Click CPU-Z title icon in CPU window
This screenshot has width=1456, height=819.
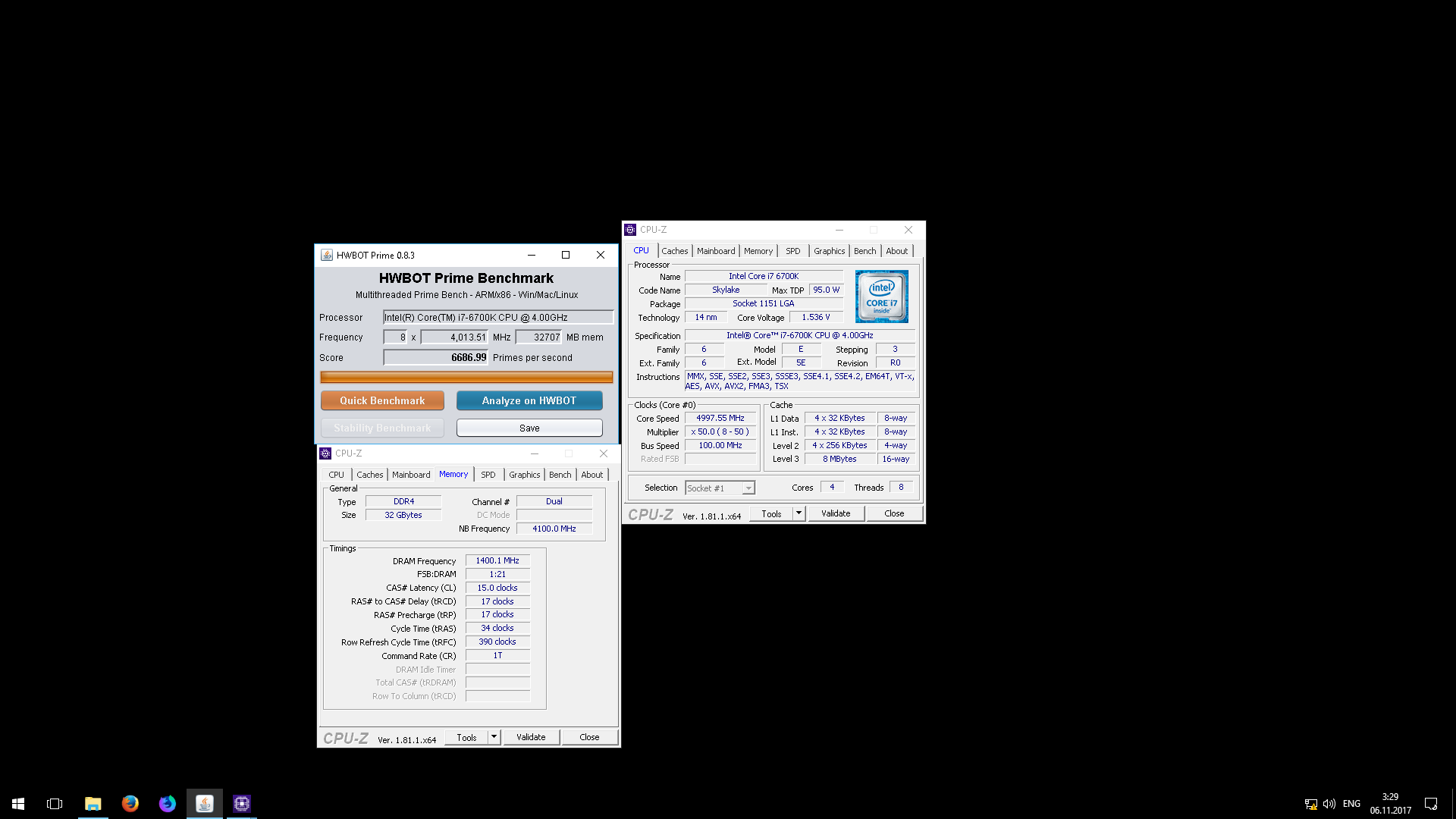coord(630,230)
